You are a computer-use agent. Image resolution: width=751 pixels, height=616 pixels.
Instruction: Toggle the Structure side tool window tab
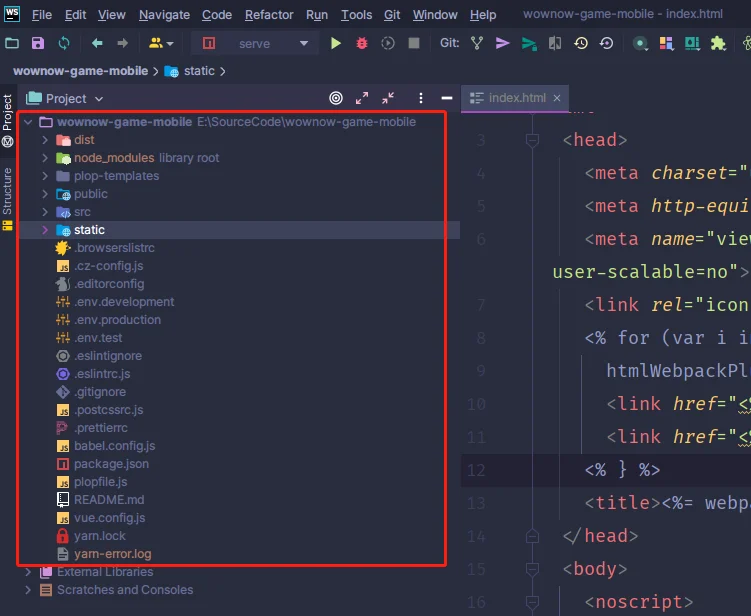tap(7, 198)
